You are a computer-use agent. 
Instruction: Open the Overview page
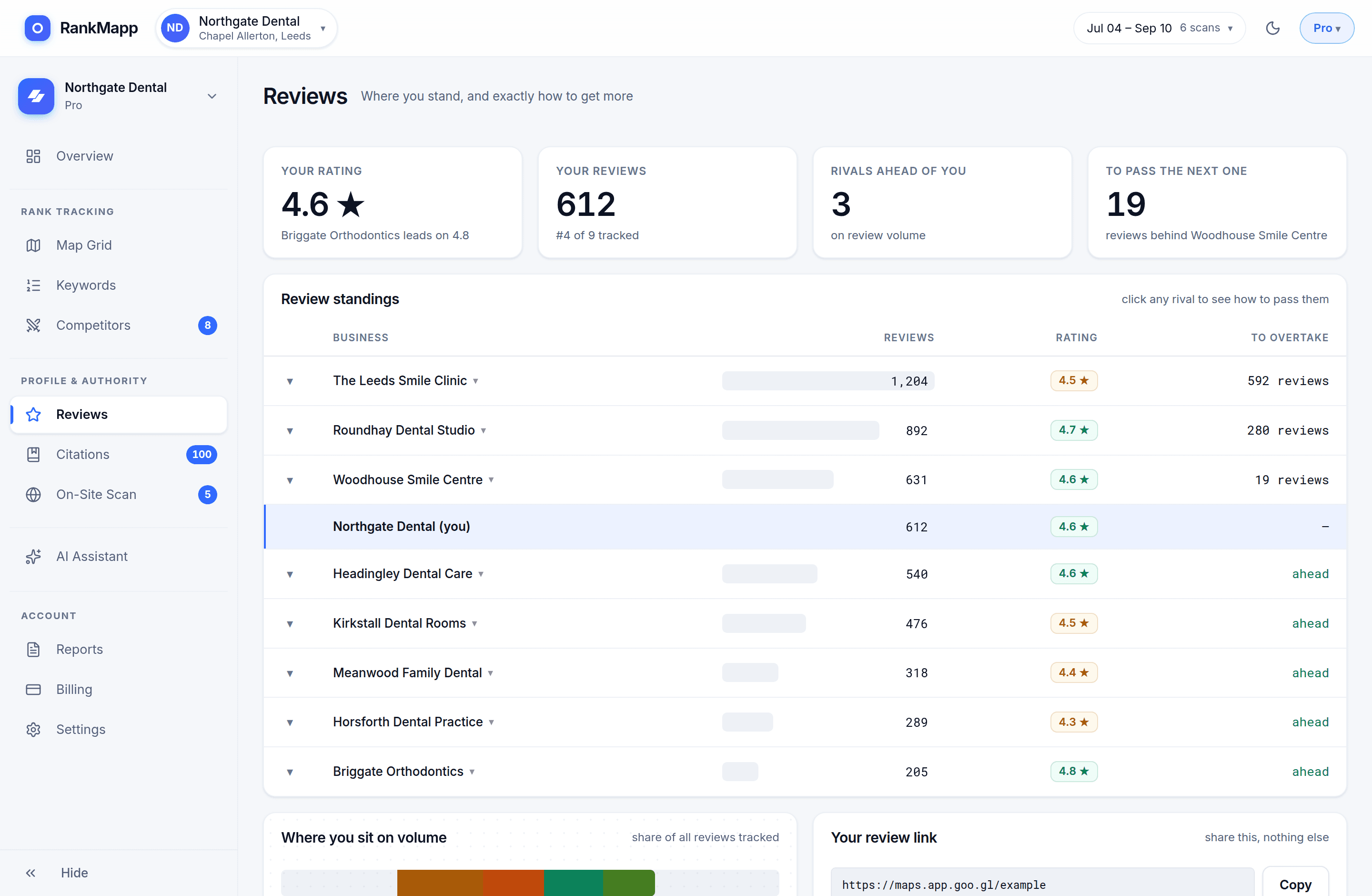tap(119, 156)
